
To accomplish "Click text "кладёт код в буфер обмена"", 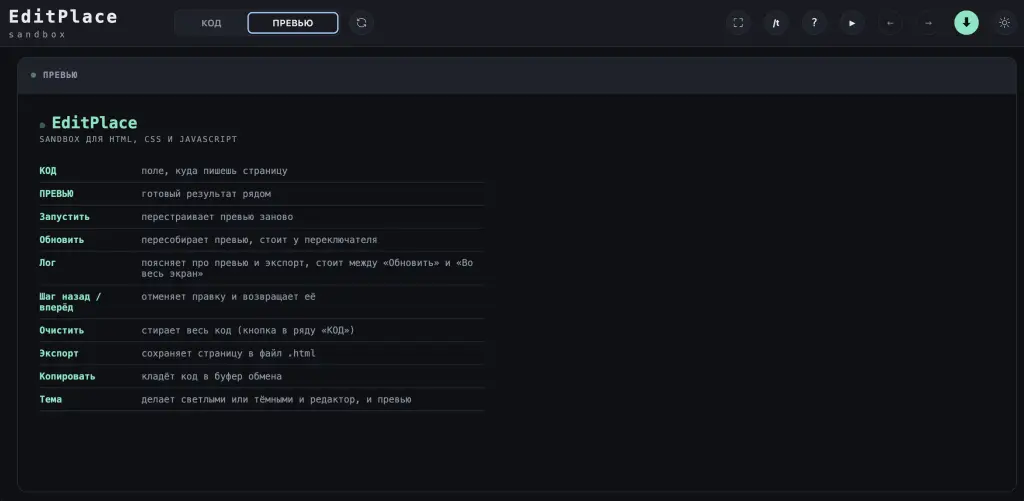I will click(x=212, y=376).
